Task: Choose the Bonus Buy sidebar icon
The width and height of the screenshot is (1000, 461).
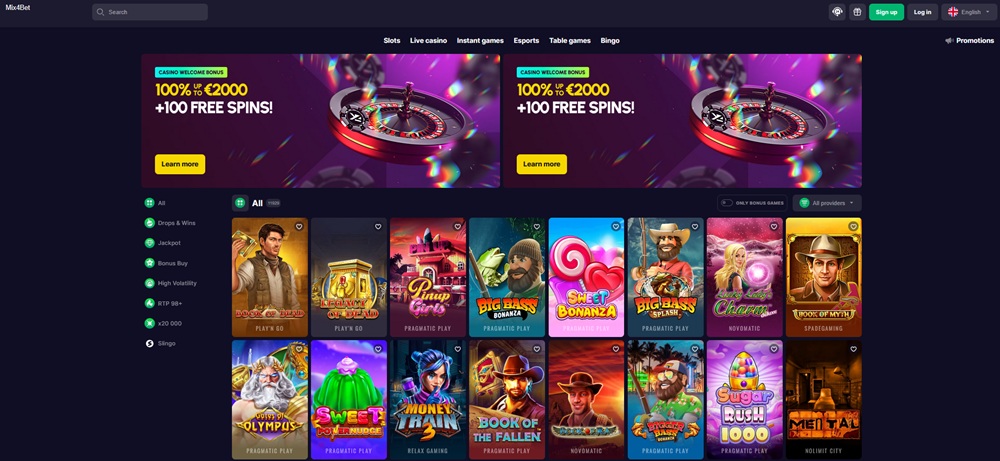Action: pos(149,263)
